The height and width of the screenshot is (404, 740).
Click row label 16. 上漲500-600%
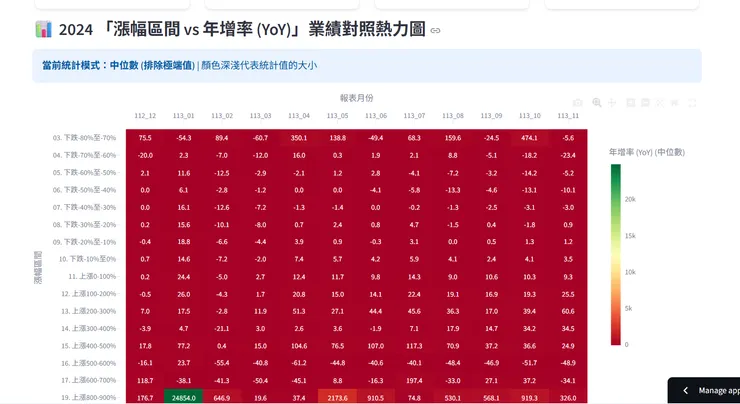click(89, 363)
